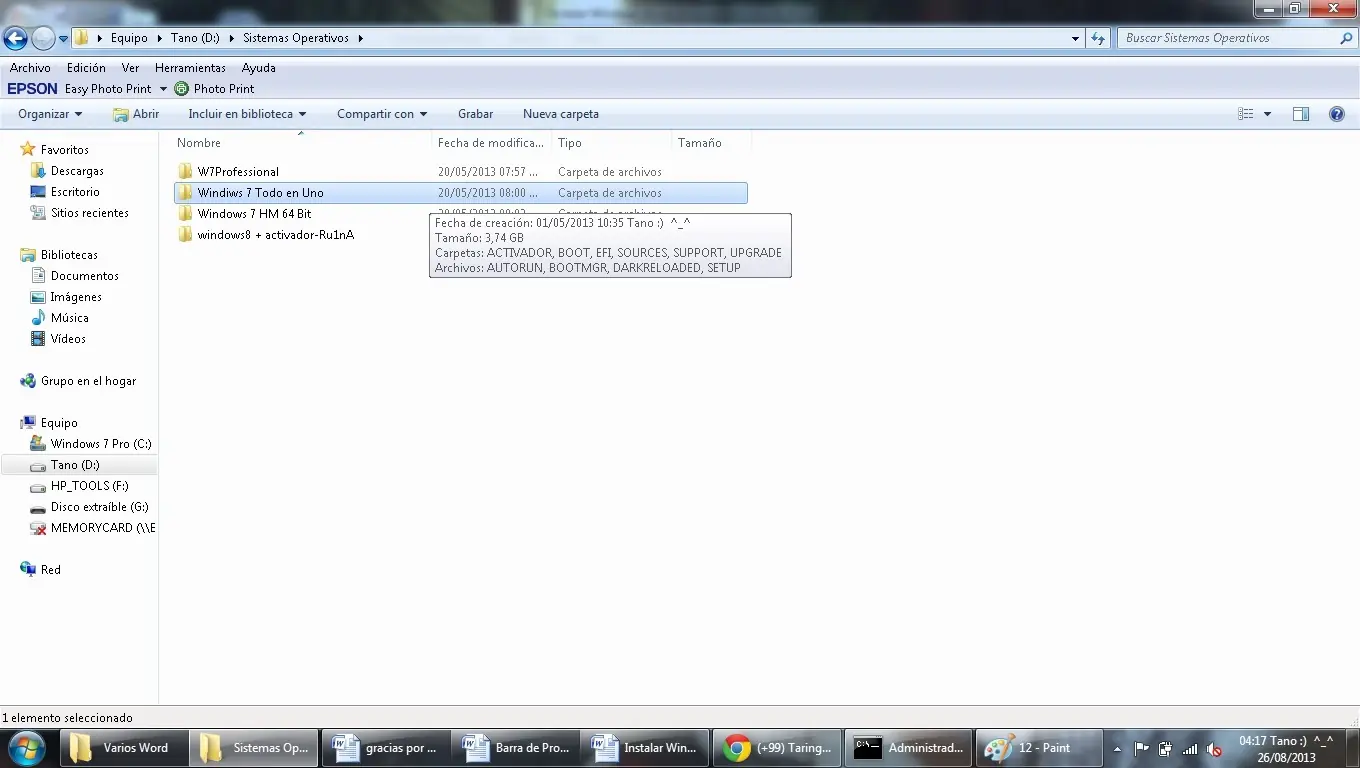Open the Herramientas menu
This screenshot has width=1360, height=768.
pyautogui.click(x=190, y=68)
